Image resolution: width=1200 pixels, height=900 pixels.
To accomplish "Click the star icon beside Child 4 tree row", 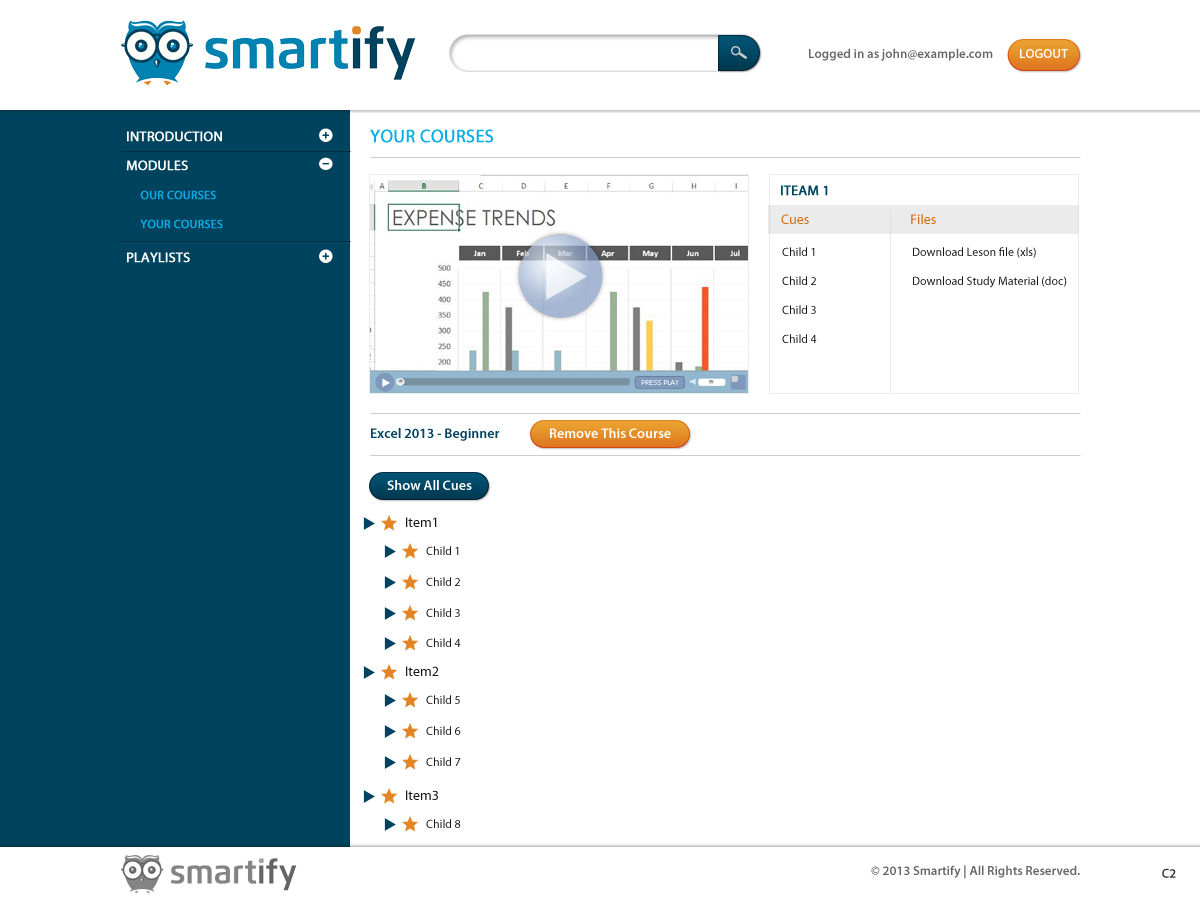I will coord(410,643).
